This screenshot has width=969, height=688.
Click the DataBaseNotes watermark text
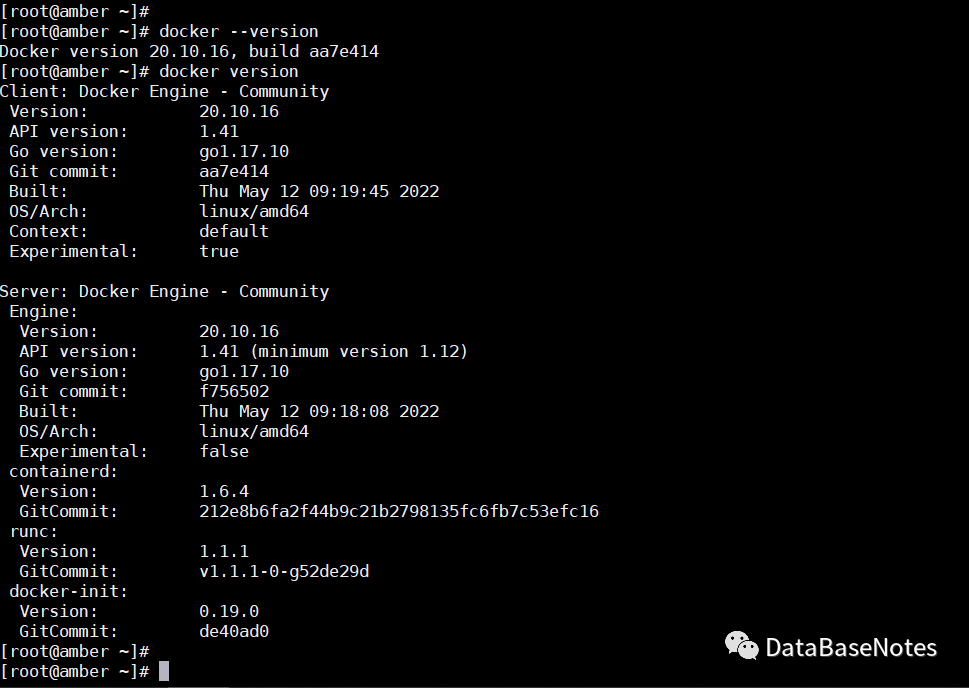[x=851, y=648]
